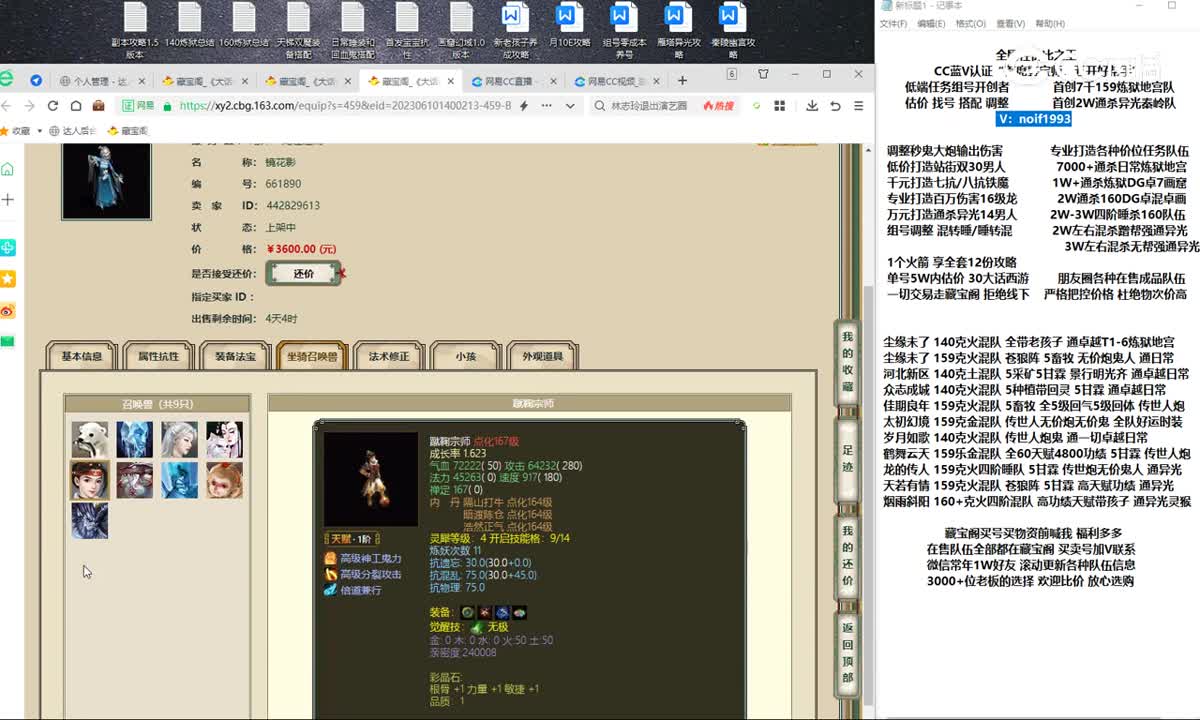Select the 高级分裂攻击 pet skill icon

pos(330,575)
